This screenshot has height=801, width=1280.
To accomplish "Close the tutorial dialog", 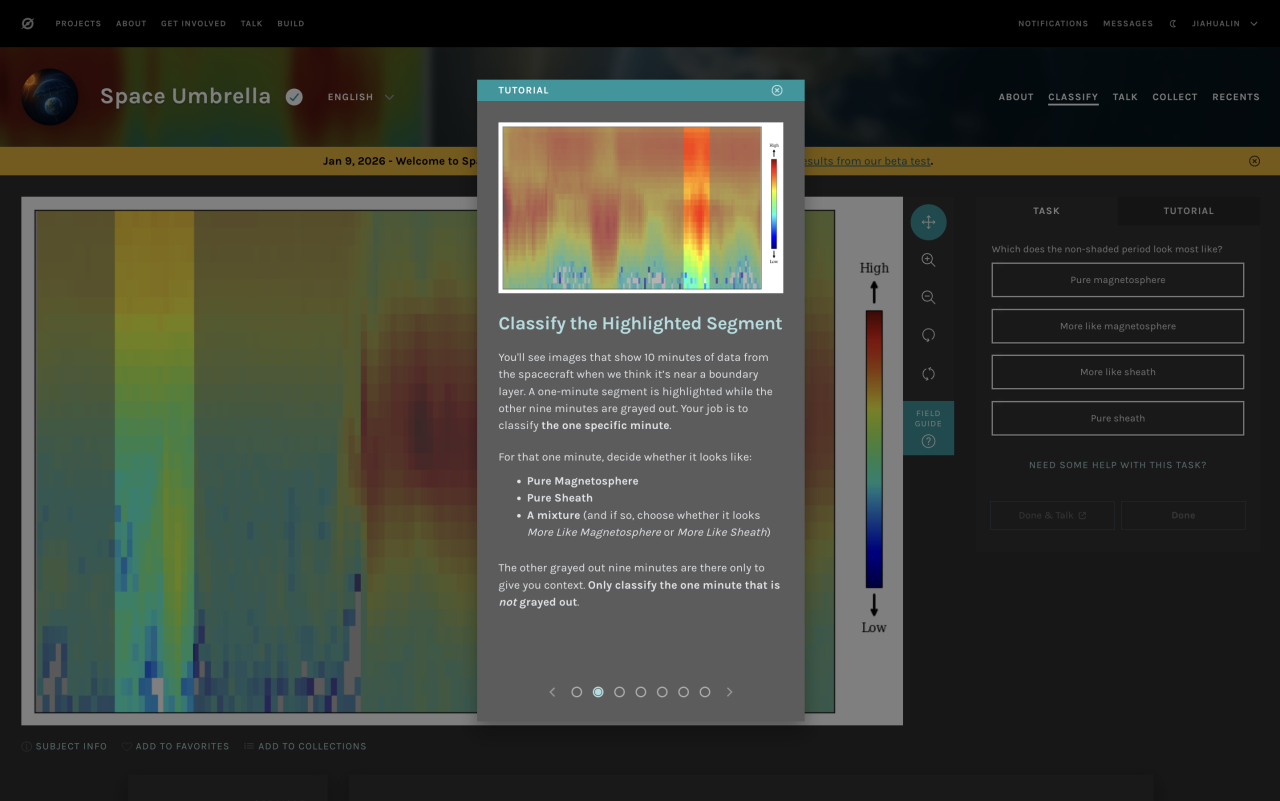I will point(777,90).
